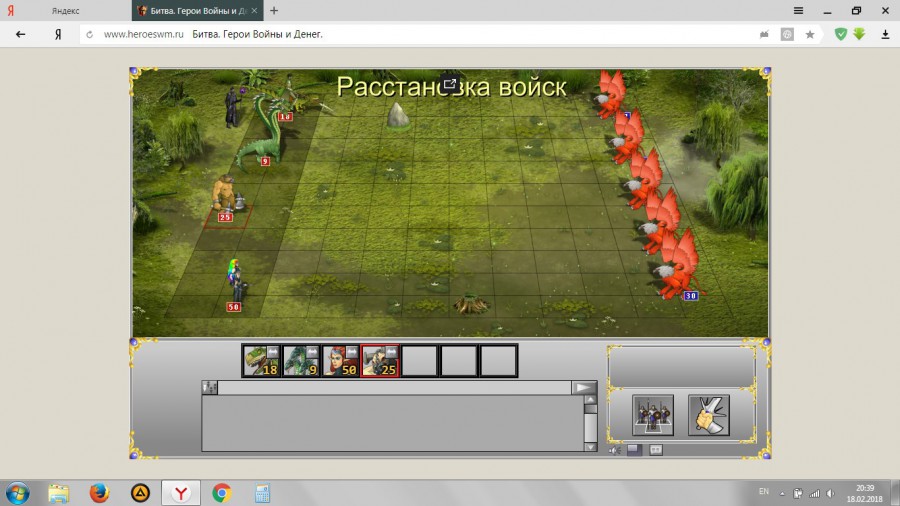
Task: Select the hydra unit slot showing 9
Action: point(301,361)
